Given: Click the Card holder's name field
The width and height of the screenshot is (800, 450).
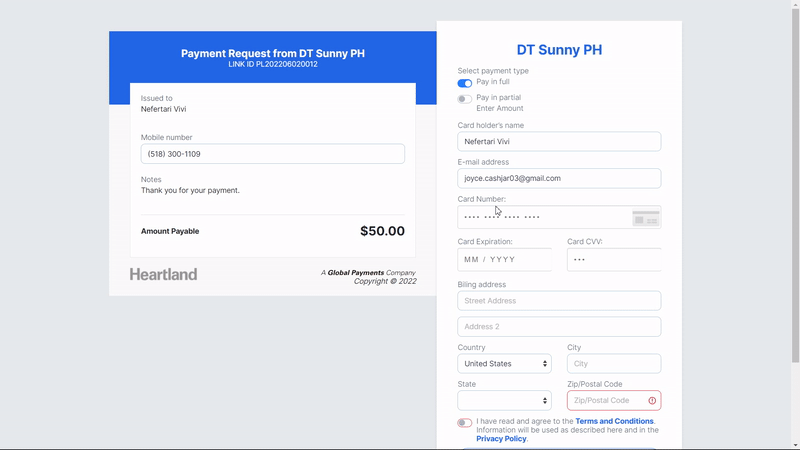Looking at the screenshot, I should (x=559, y=142).
